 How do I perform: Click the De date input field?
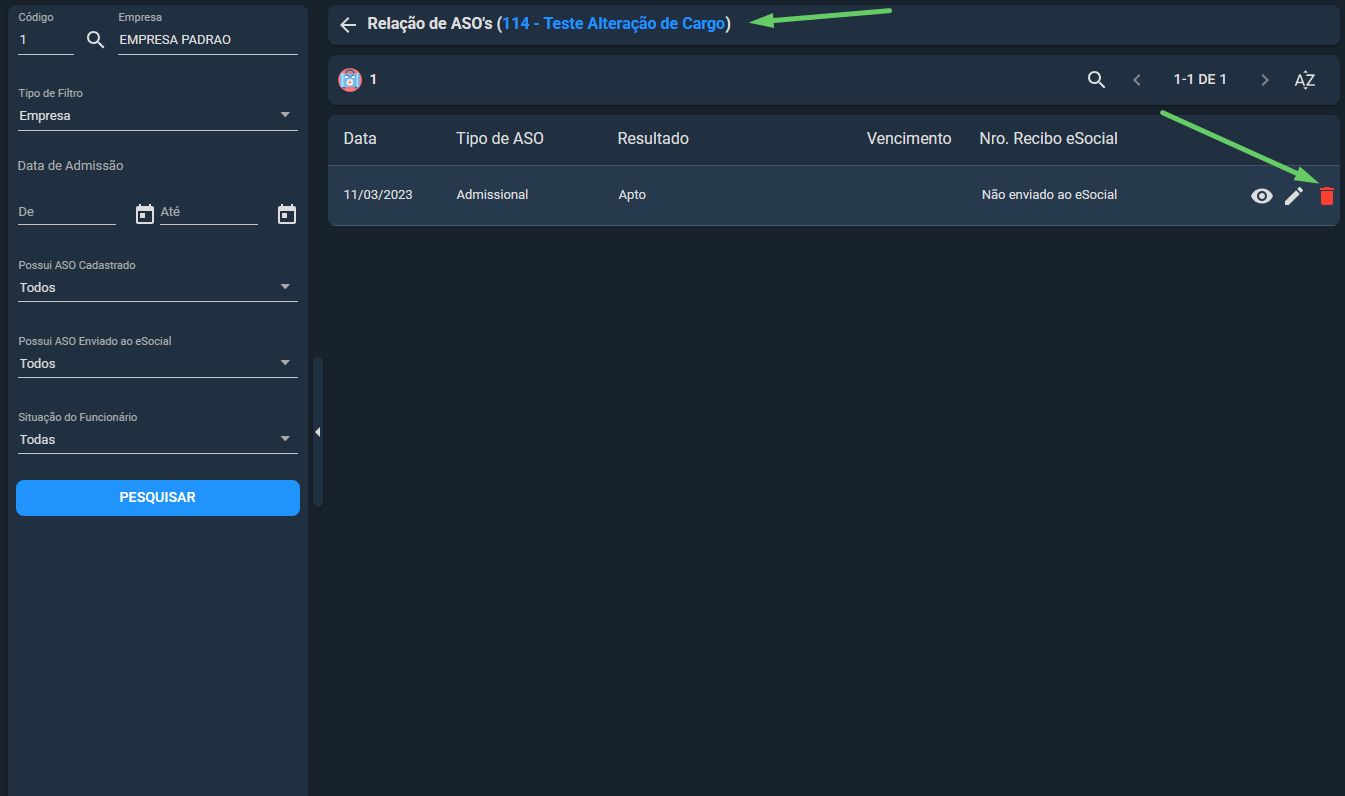pyautogui.click(x=67, y=212)
